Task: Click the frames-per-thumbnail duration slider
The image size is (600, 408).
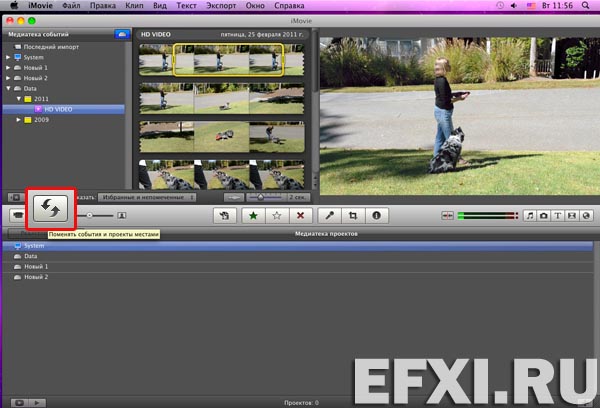Action: click(x=265, y=197)
